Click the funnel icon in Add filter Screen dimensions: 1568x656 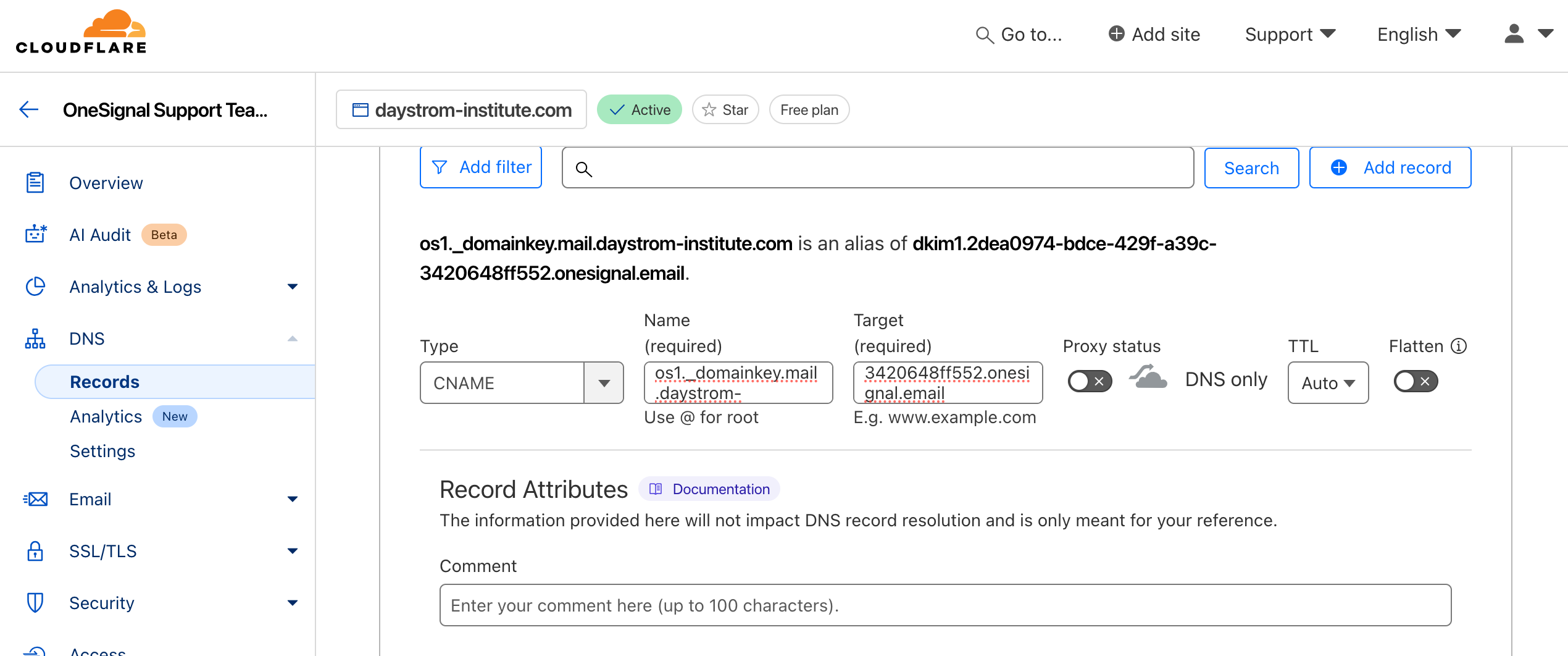(440, 167)
